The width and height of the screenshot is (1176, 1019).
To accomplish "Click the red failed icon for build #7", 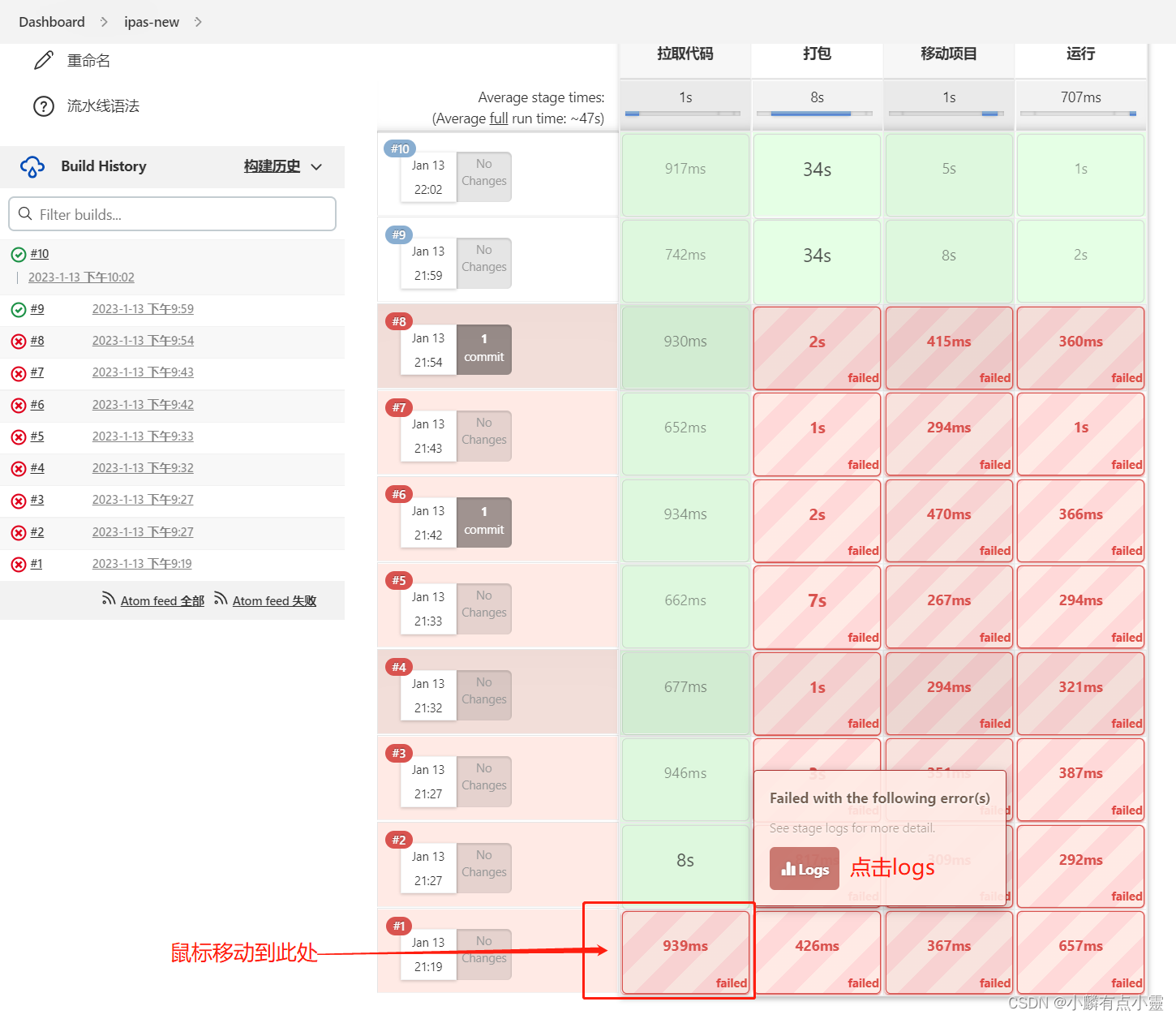I will 19,373.
